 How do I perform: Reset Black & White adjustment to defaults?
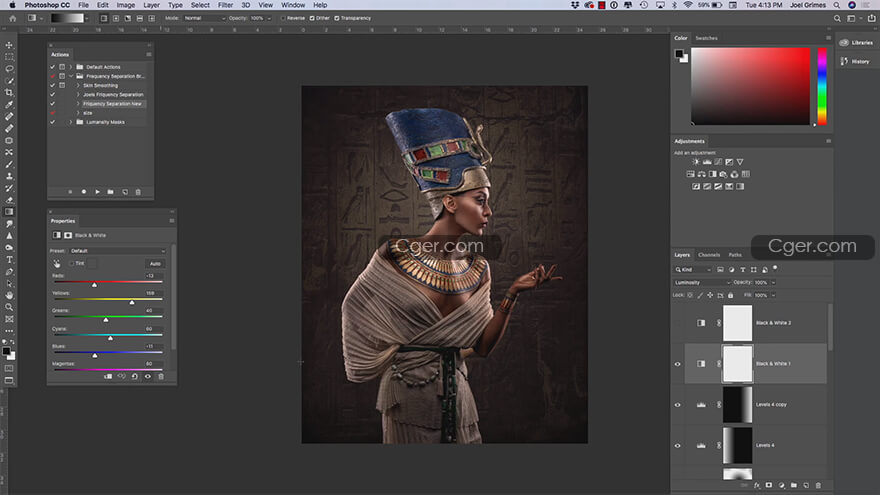(135, 377)
